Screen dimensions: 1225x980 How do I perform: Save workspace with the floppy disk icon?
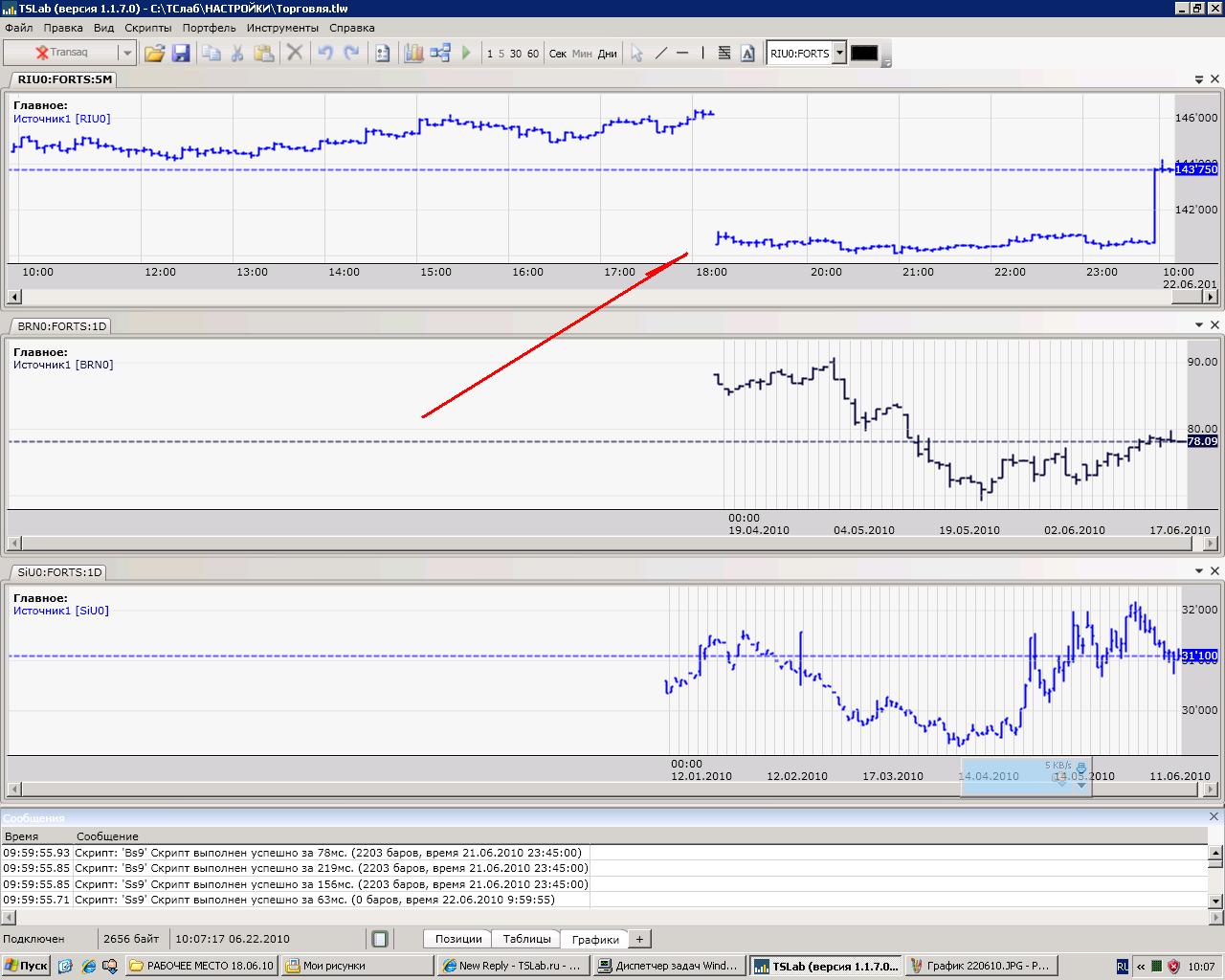[x=181, y=54]
